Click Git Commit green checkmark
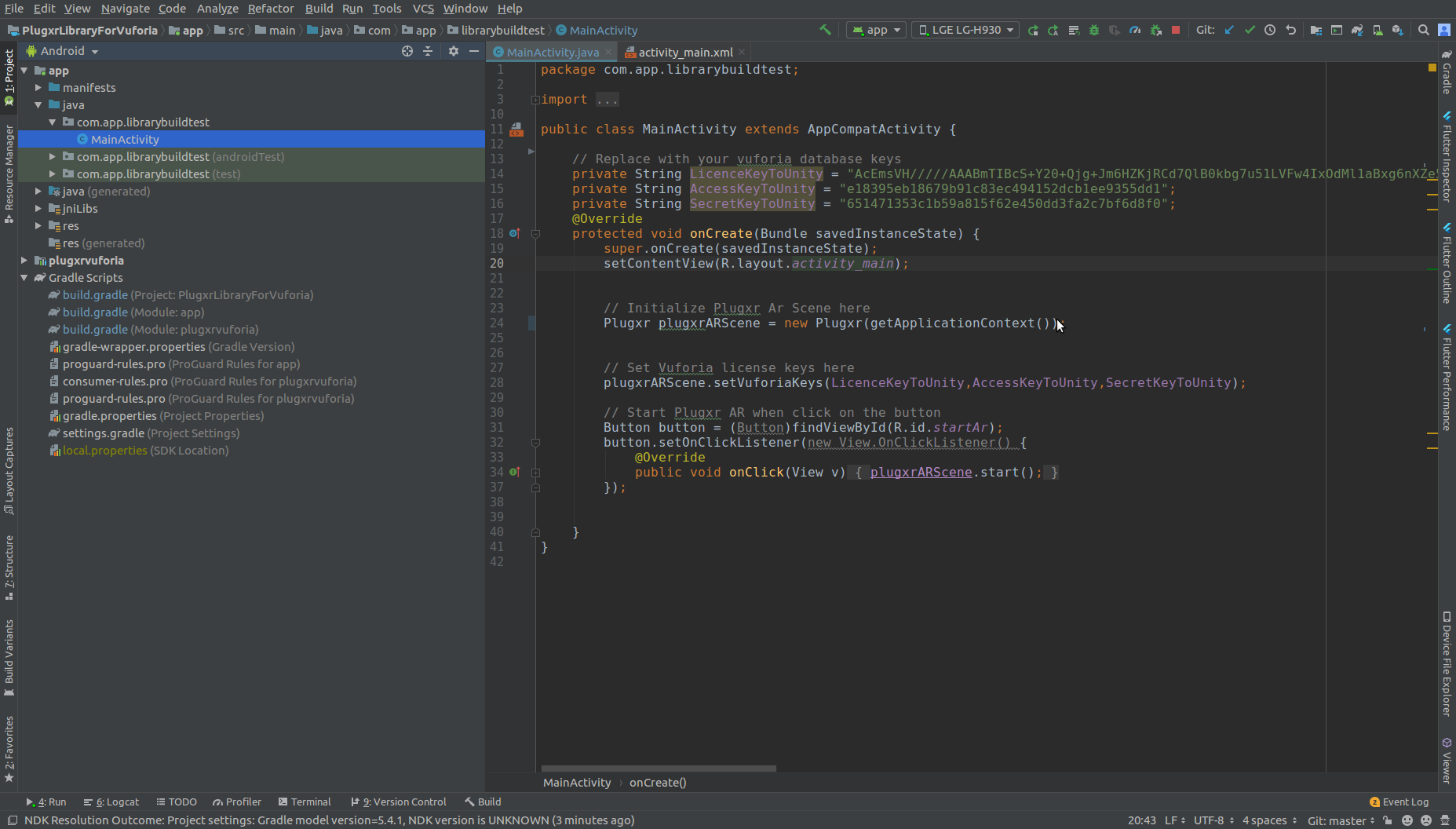 tap(1250, 30)
